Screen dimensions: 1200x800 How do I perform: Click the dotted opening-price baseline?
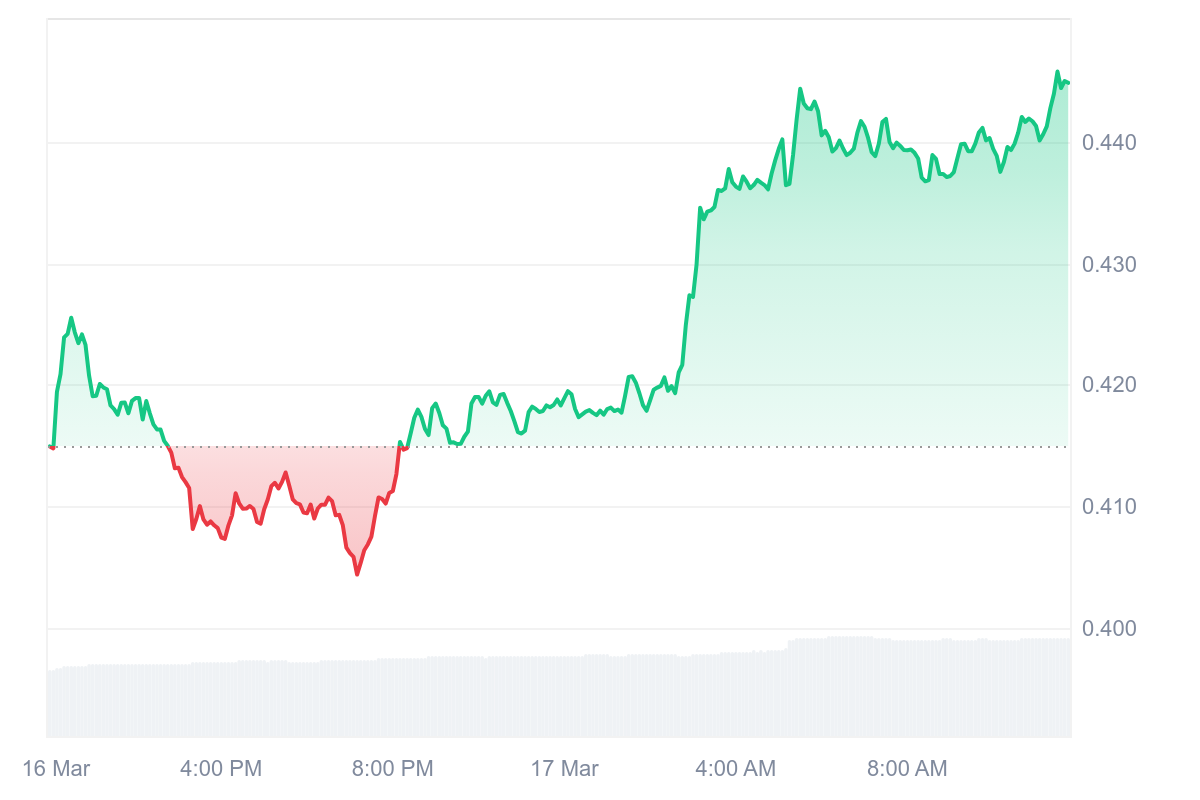click(x=558, y=447)
